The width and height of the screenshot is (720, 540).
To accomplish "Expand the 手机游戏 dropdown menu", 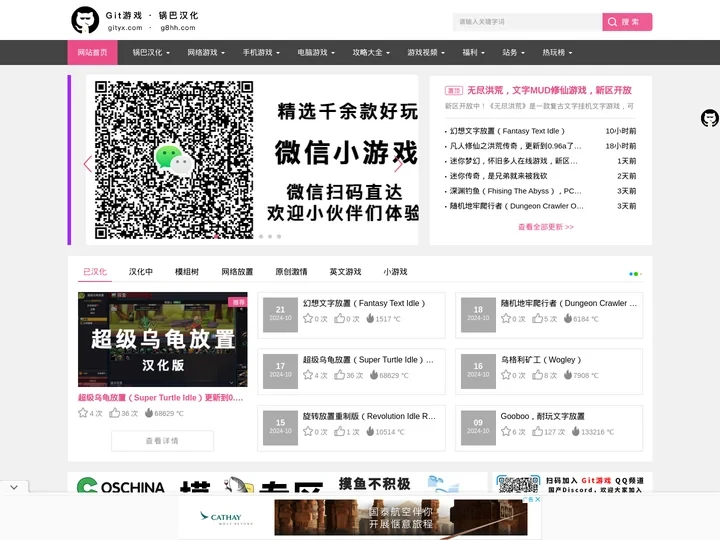I will click(261, 52).
